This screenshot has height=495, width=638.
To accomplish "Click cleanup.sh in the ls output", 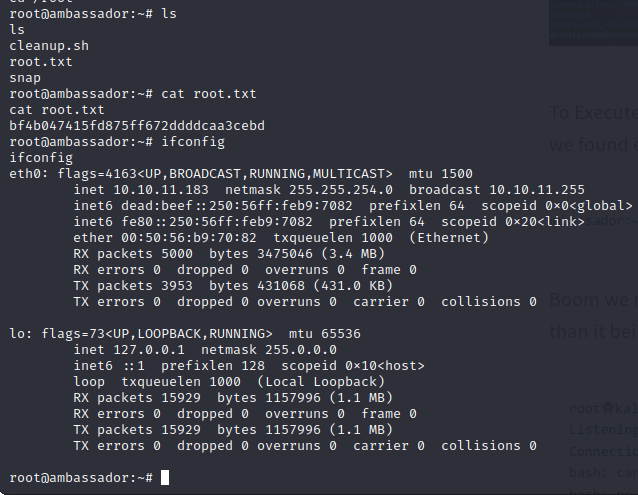I will (x=49, y=46).
